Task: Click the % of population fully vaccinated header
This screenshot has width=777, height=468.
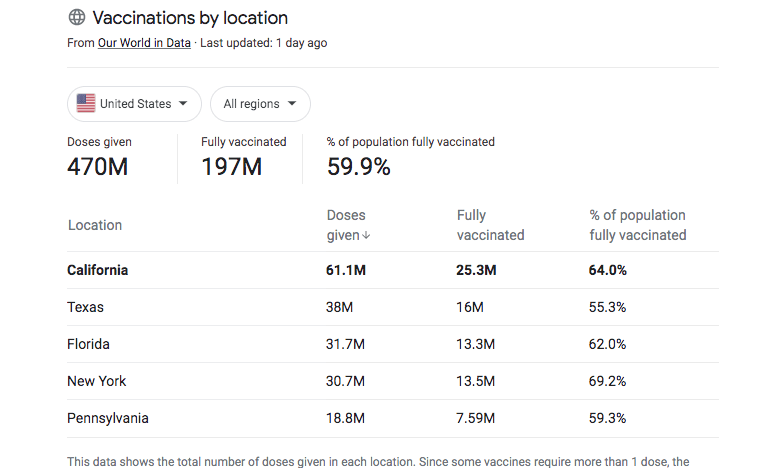Action: 638,225
